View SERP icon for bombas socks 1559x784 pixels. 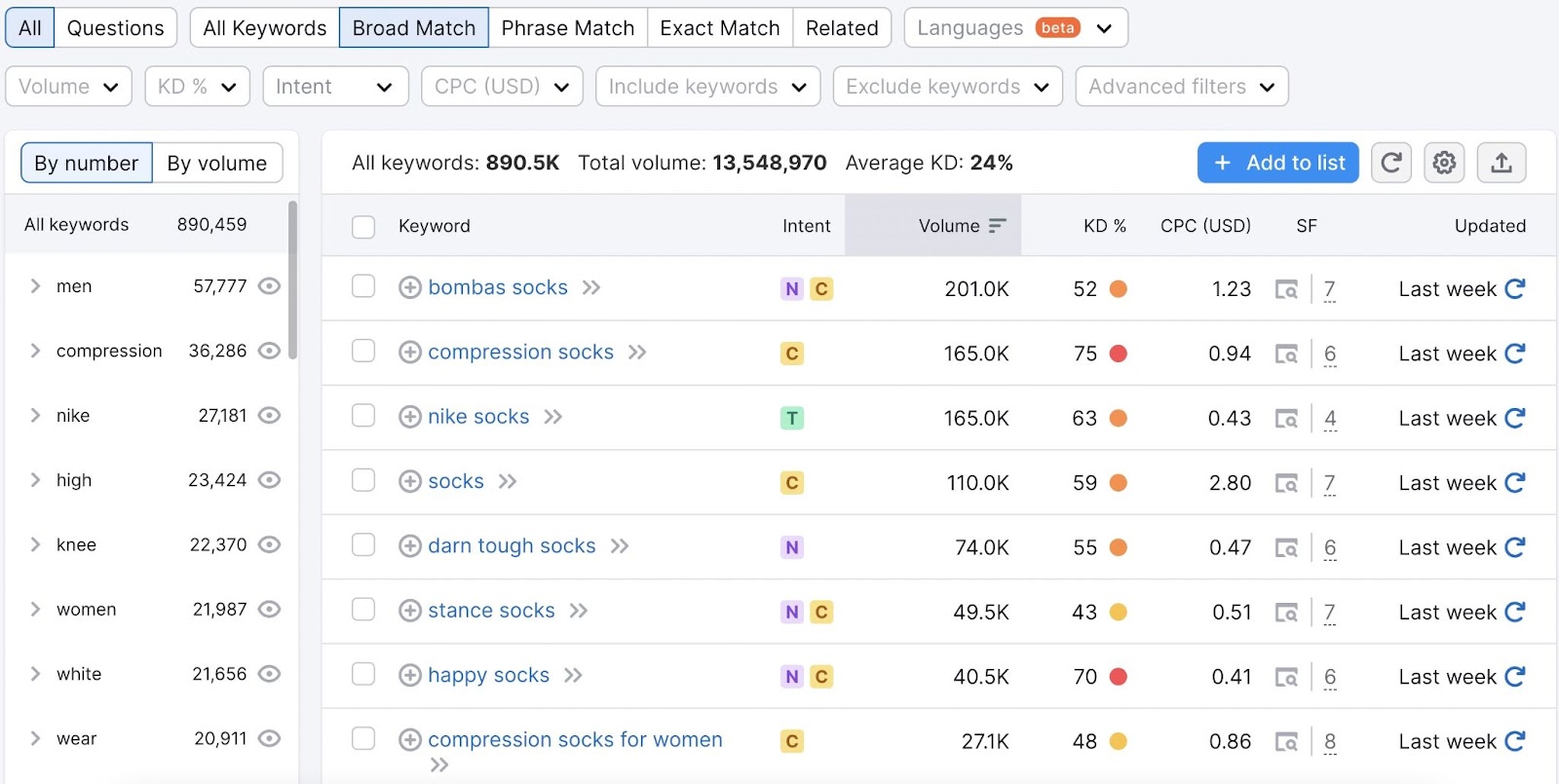[1287, 289]
